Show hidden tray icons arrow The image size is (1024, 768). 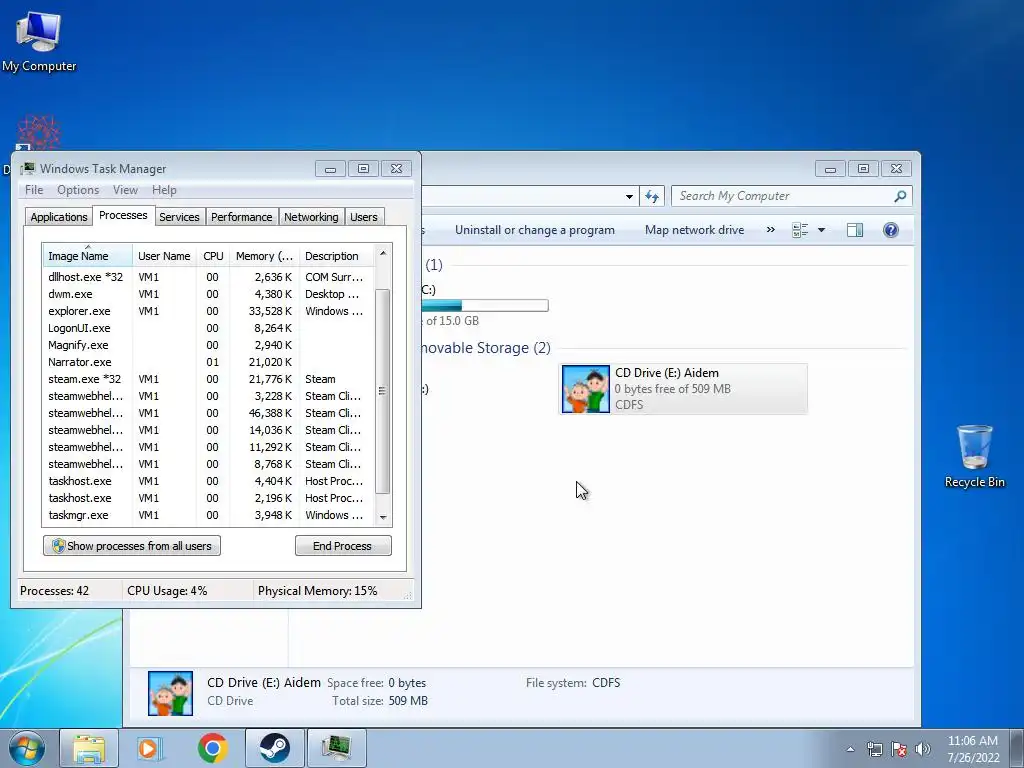click(850, 749)
